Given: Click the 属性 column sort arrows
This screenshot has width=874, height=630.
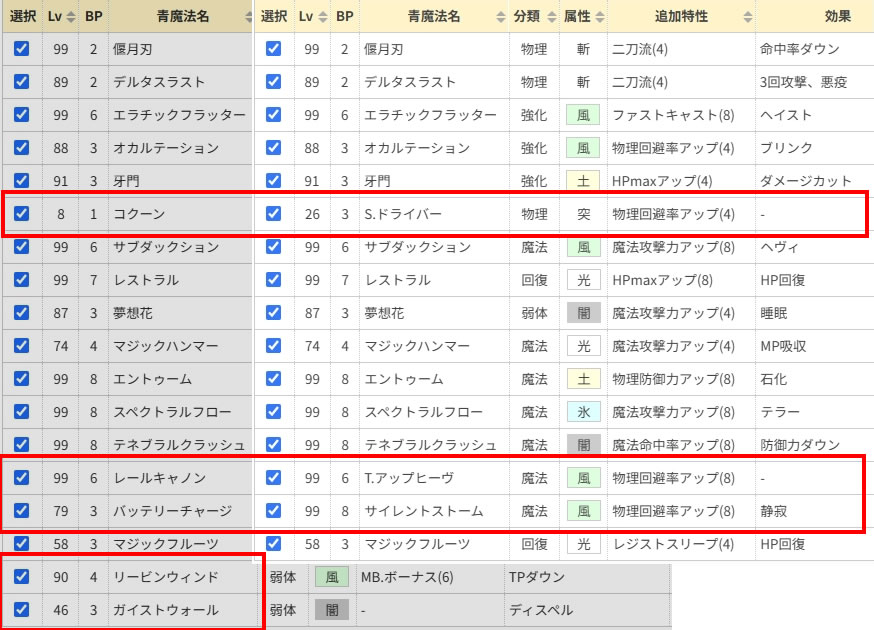Looking at the screenshot, I should (x=597, y=17).
